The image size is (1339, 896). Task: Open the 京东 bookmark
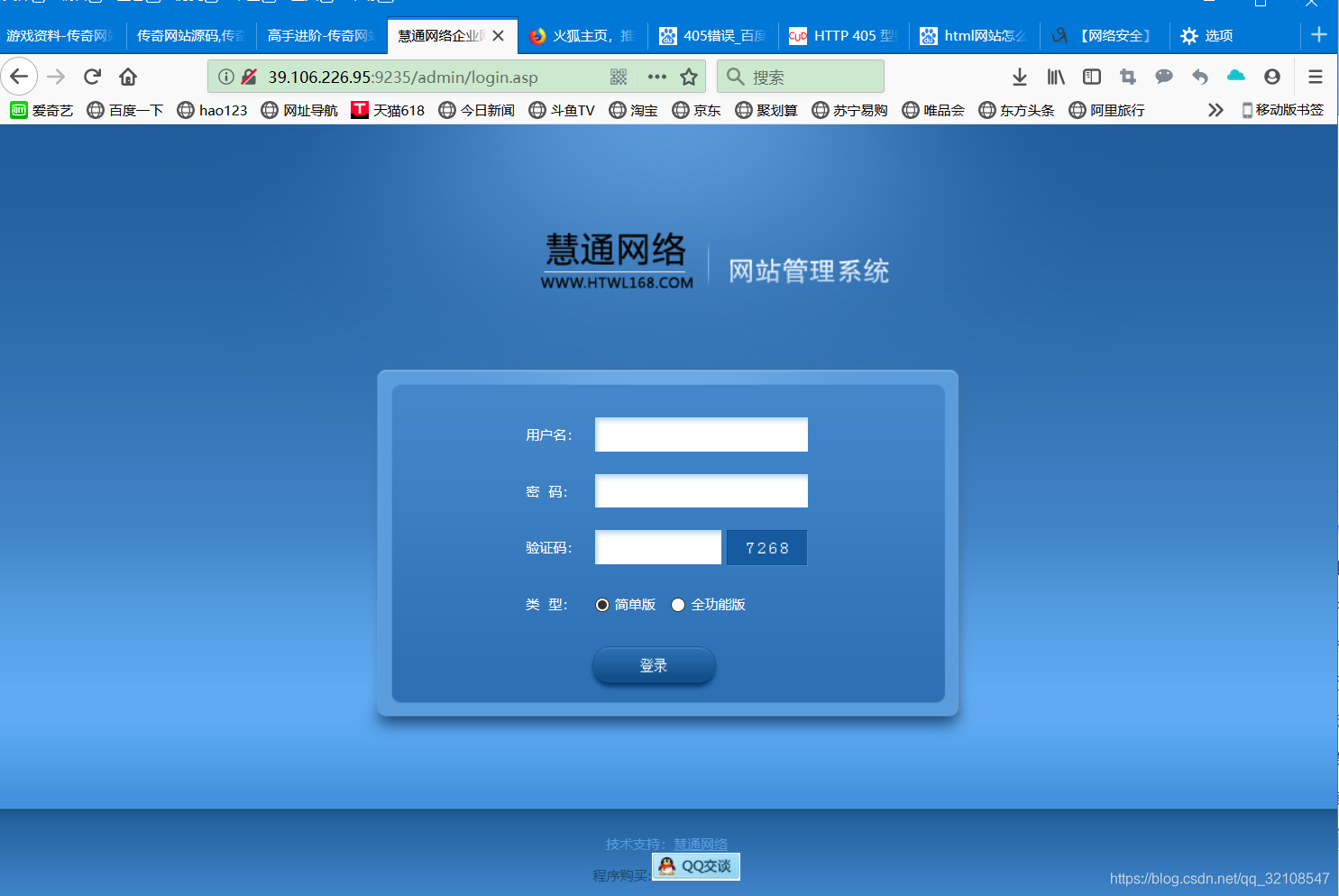(697, 110)
